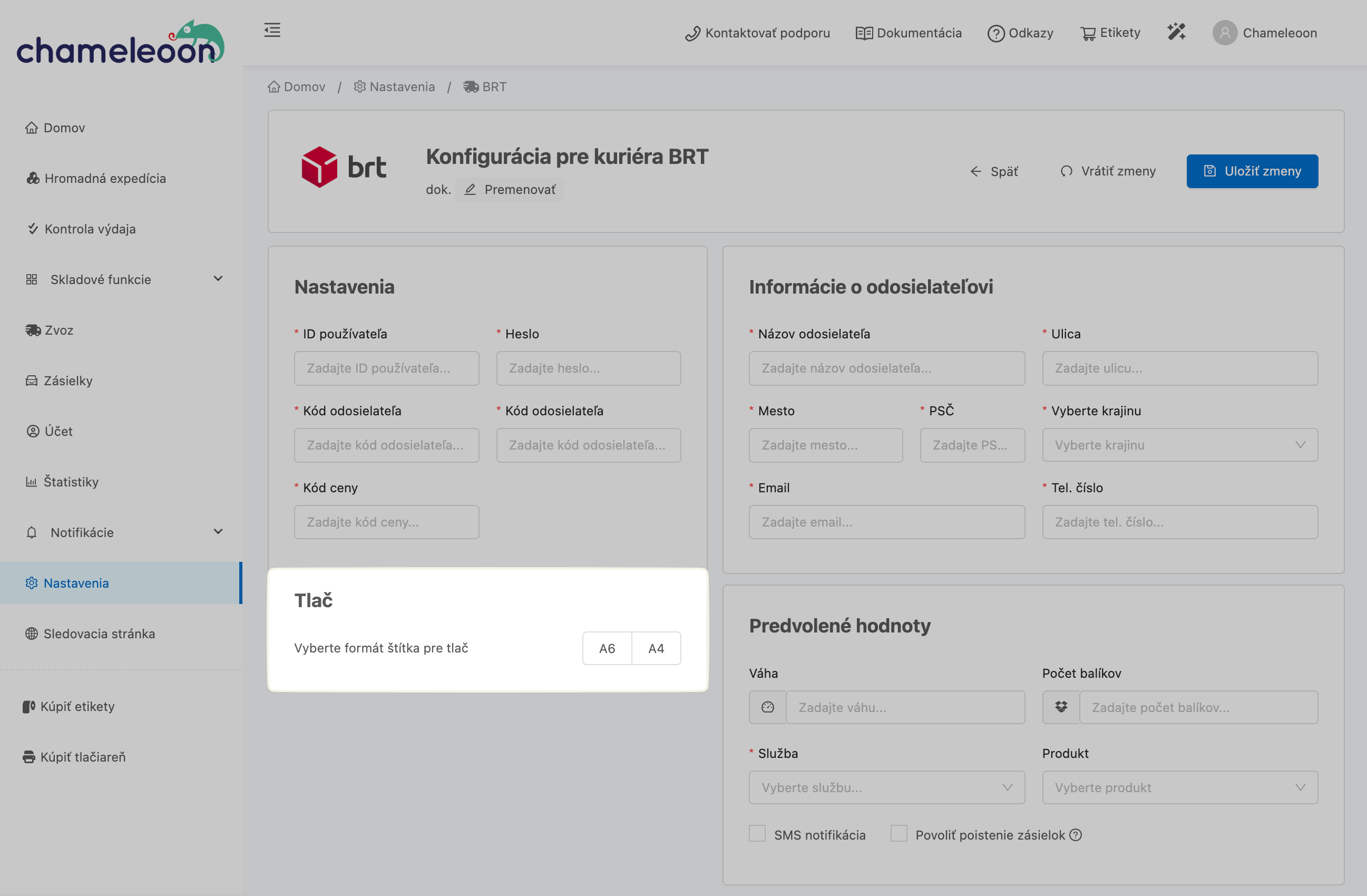Click the ID používateľa input field
The width and height of the screenshot is (1367, 896).
(386, 368)
